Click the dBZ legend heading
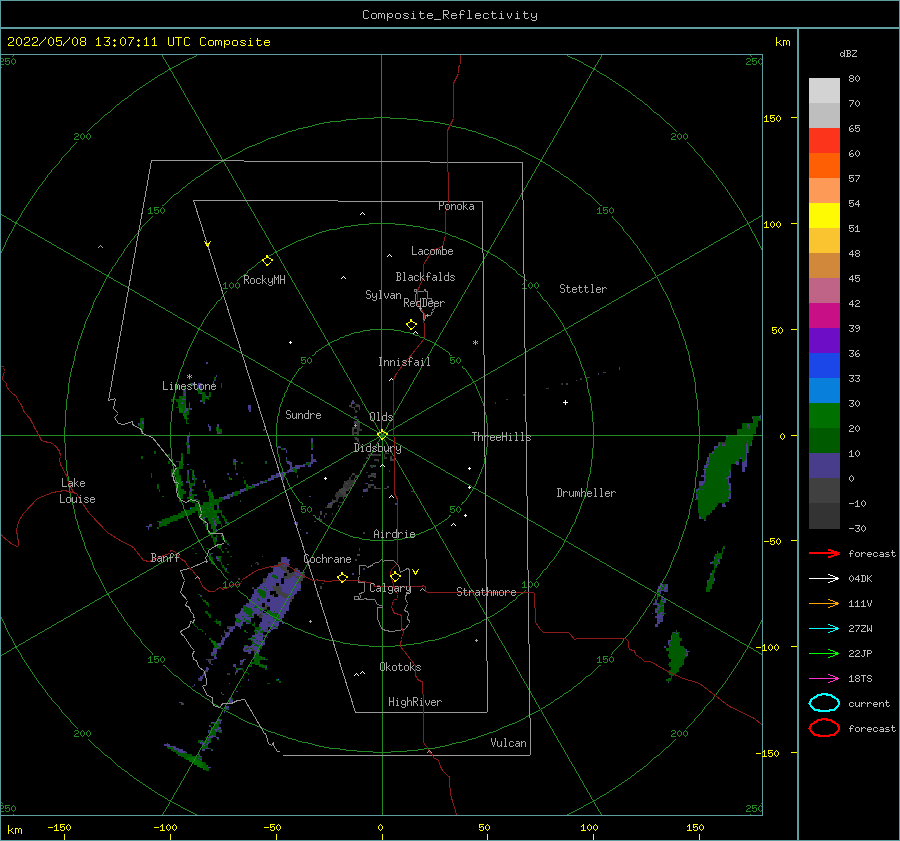This screenshot has width=900, height=841. [x=848, y=53]
